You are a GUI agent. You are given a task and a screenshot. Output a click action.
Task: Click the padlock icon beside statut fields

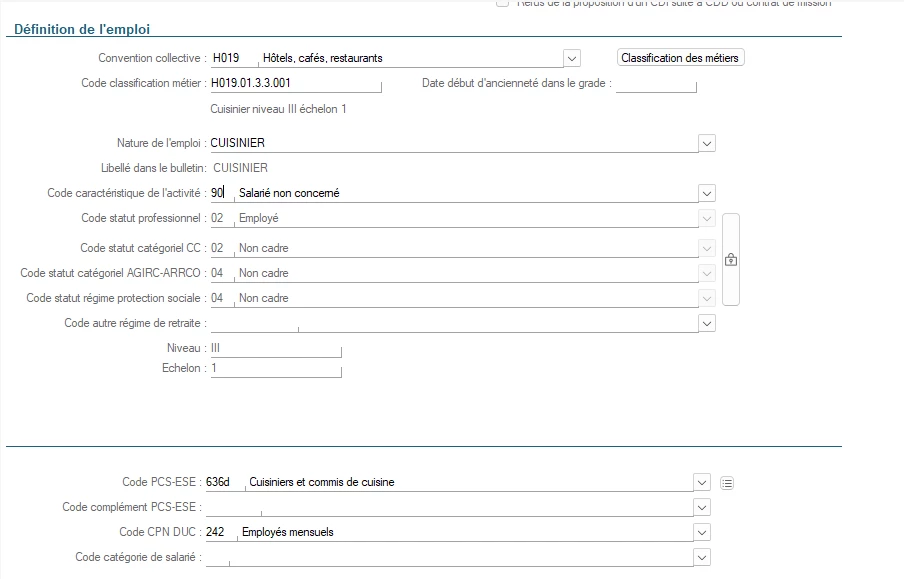coord(730,260)
